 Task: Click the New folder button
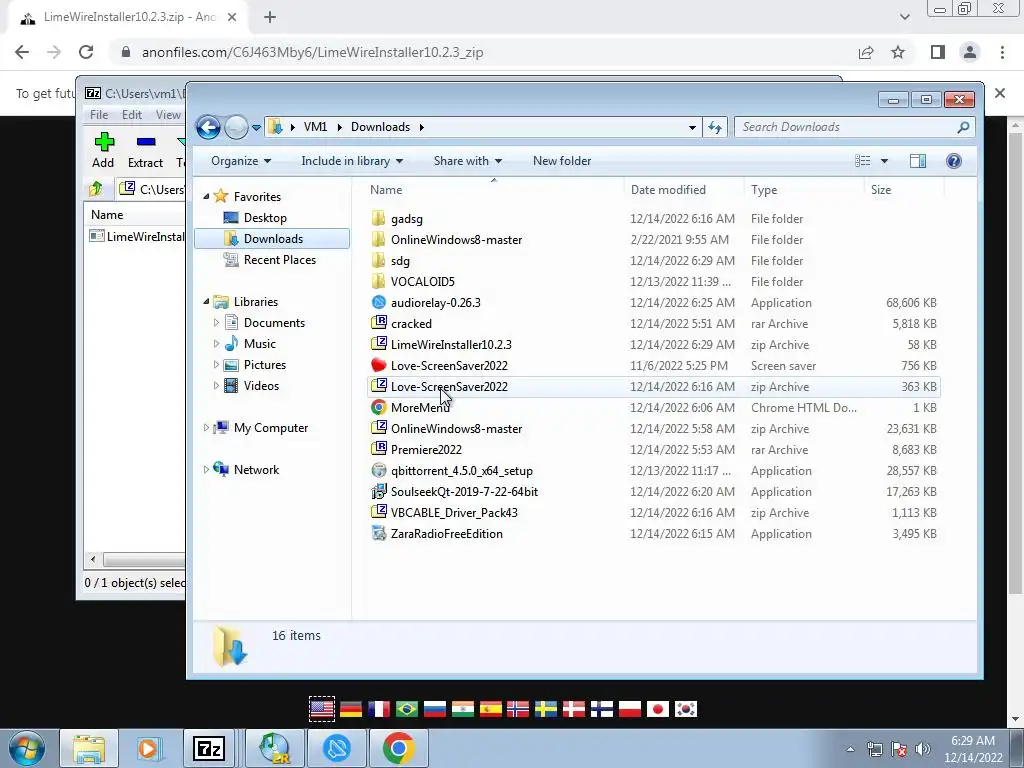(562, 161)
